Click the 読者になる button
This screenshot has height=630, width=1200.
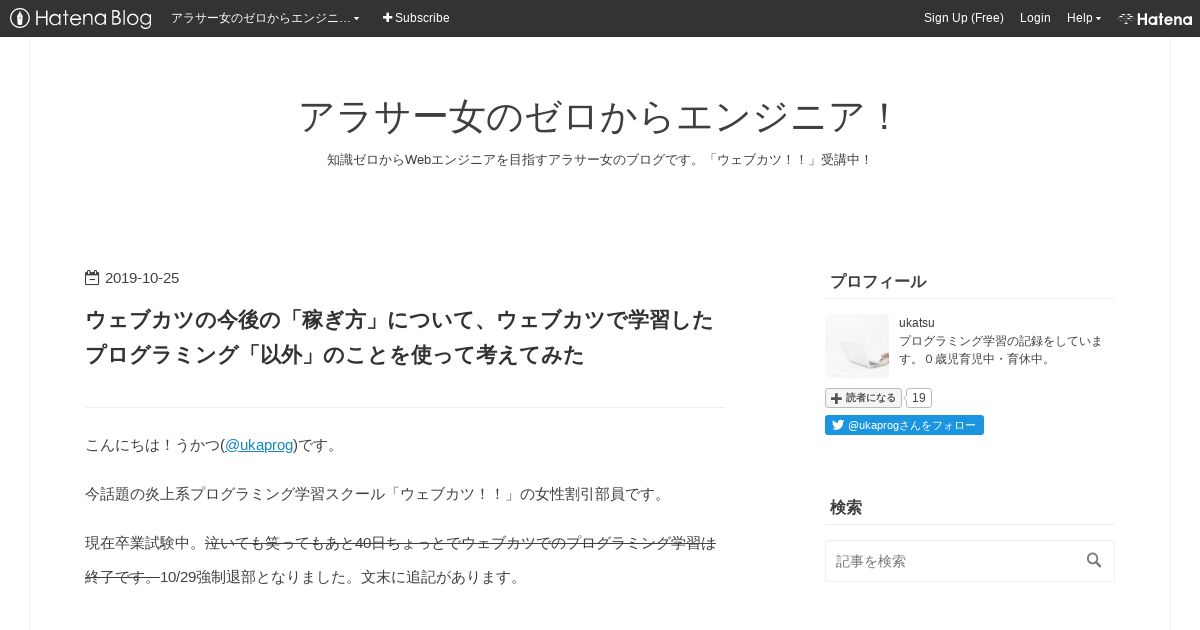click(x=863, y=398)
